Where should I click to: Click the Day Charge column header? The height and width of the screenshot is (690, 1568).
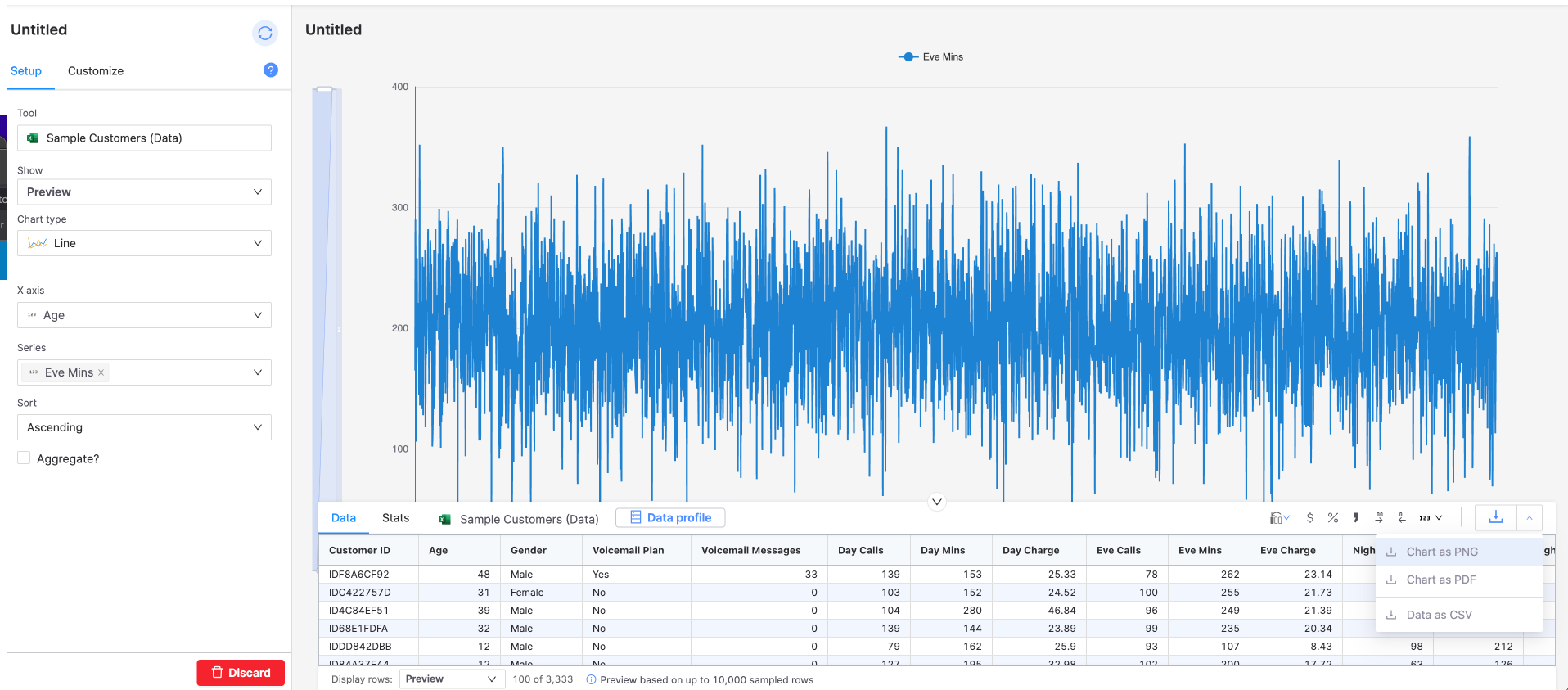(1039, 550)
